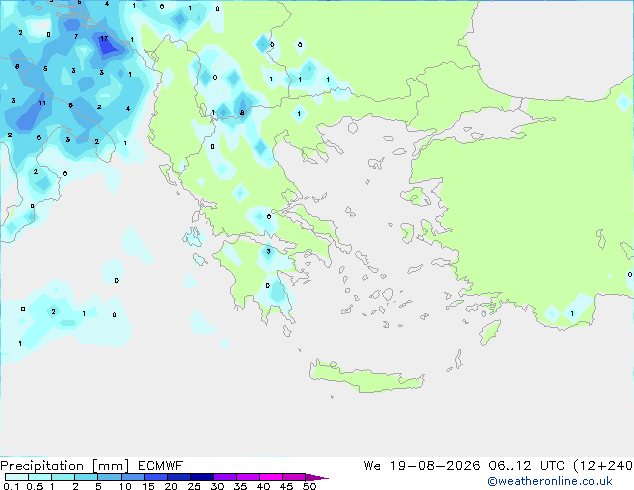
Task: Click the purple swatch between 30 and 35
Action: [225, 477]
